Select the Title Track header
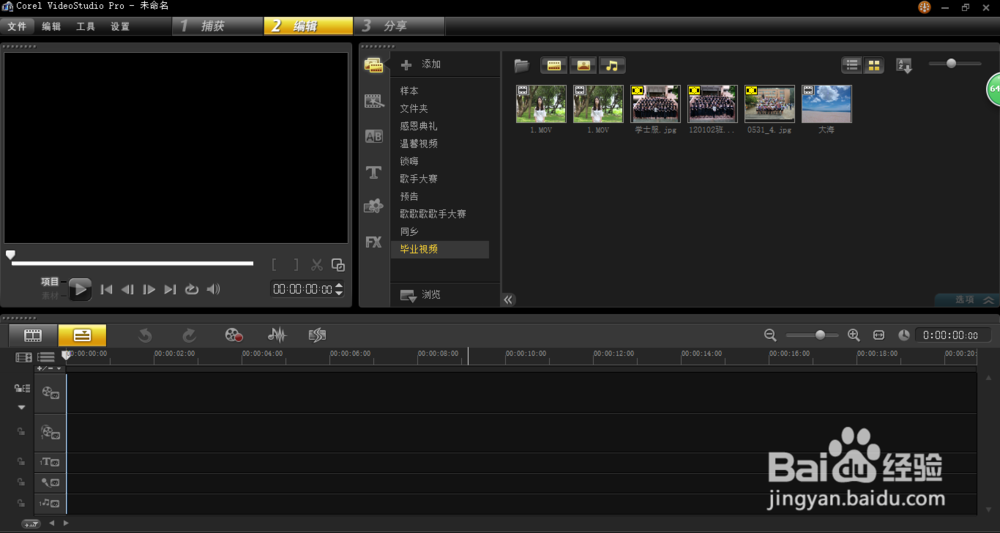The width and height of the screenshot is (1000, 533). [x=50, y=462]
